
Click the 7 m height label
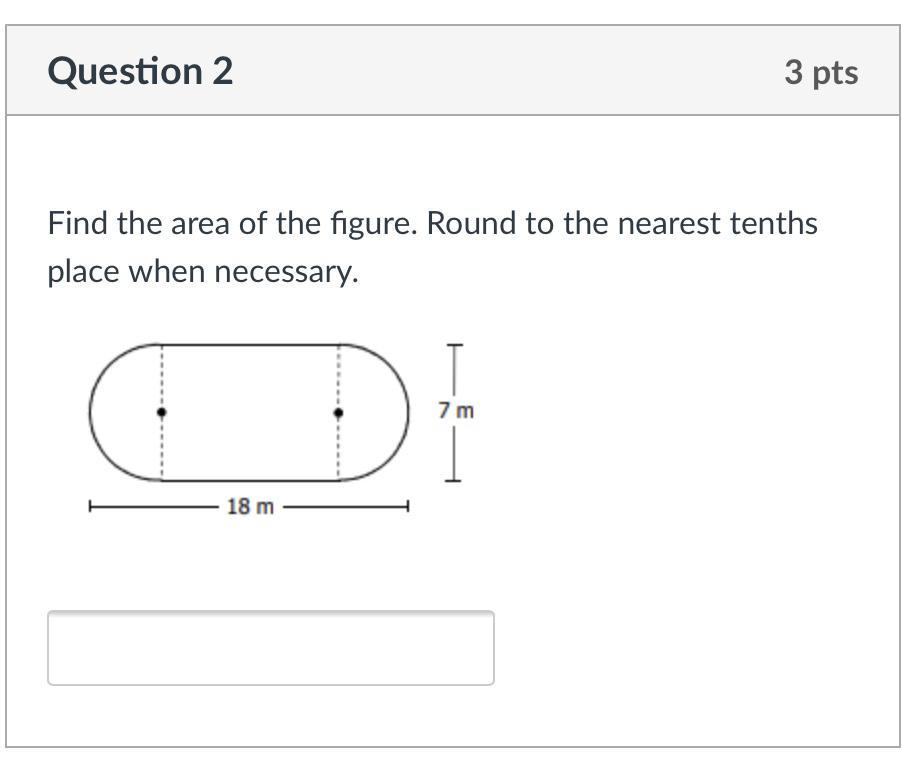pos(456,410)
